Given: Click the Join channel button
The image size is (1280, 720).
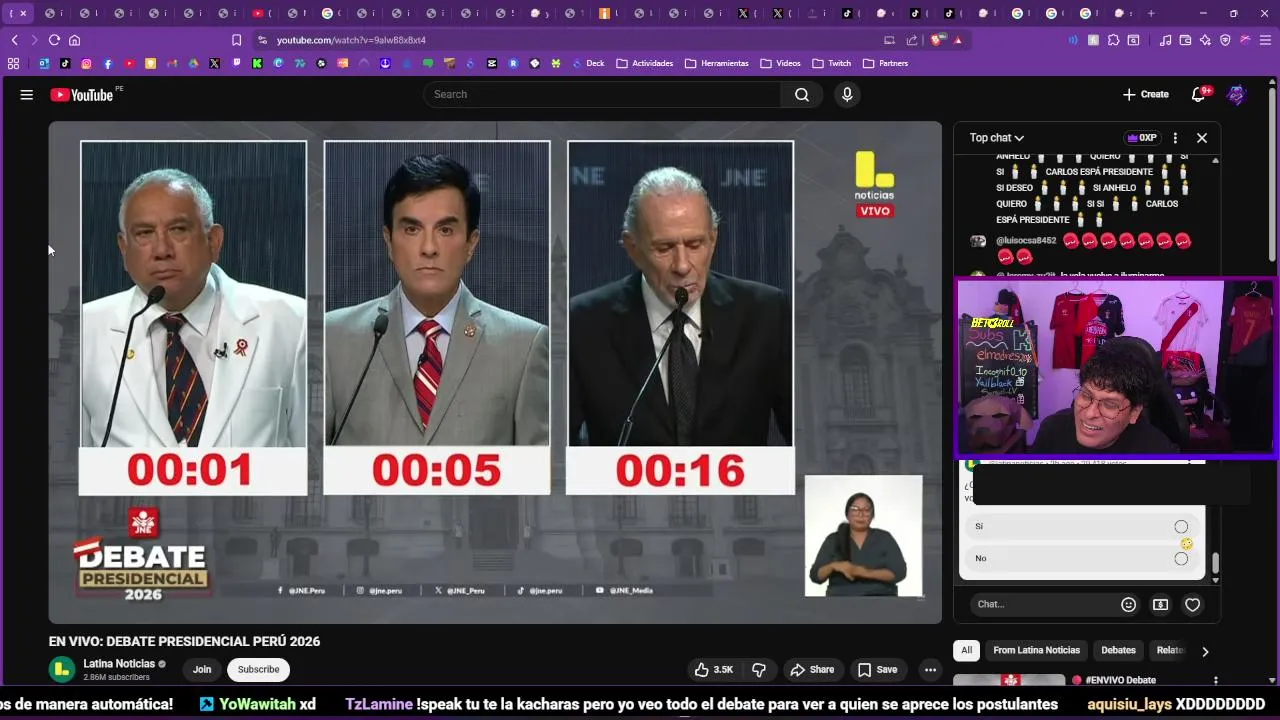Looking at the screenshot, I should pos(202,670).
